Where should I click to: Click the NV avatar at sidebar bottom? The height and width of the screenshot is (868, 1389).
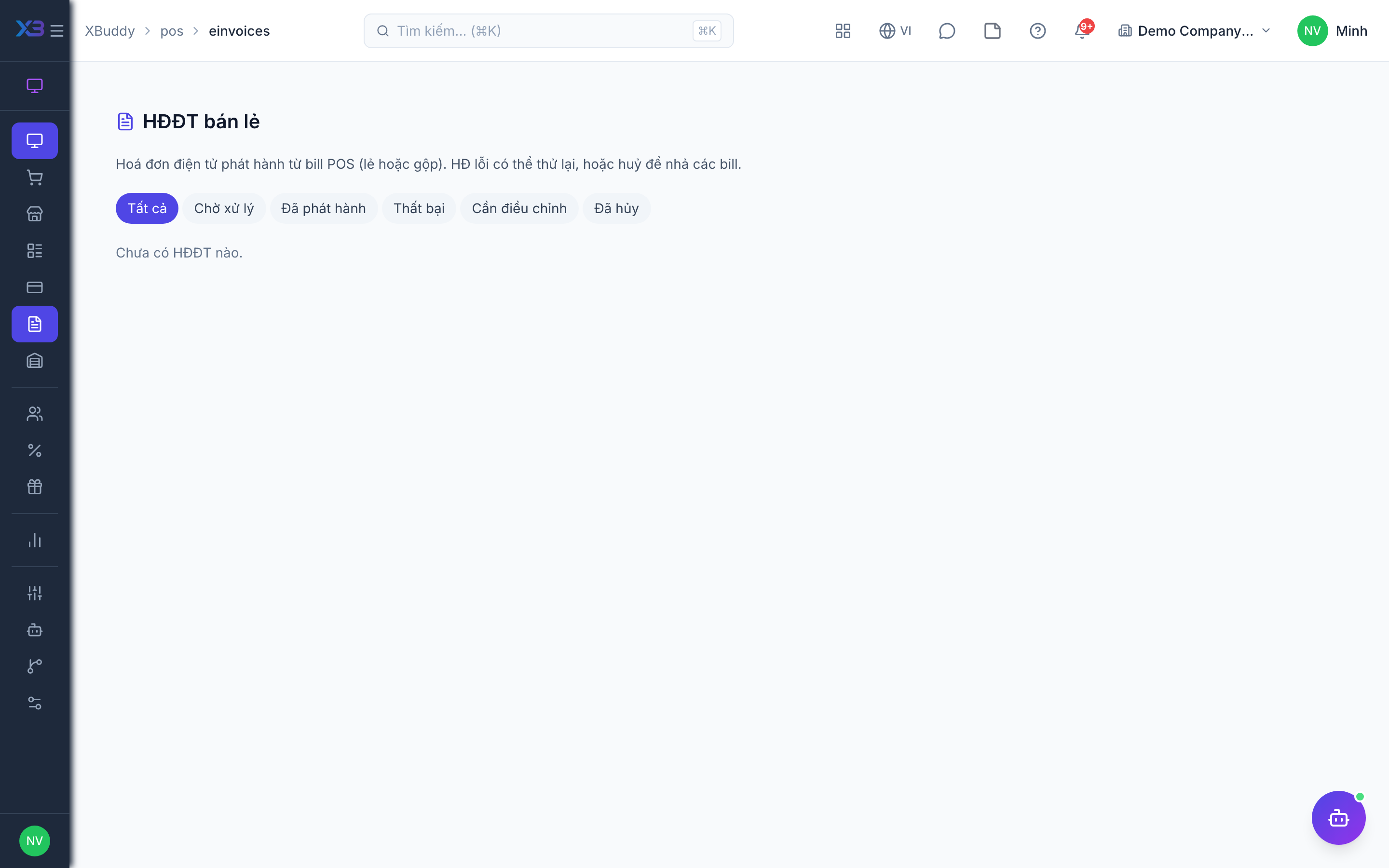pos(34,841)
